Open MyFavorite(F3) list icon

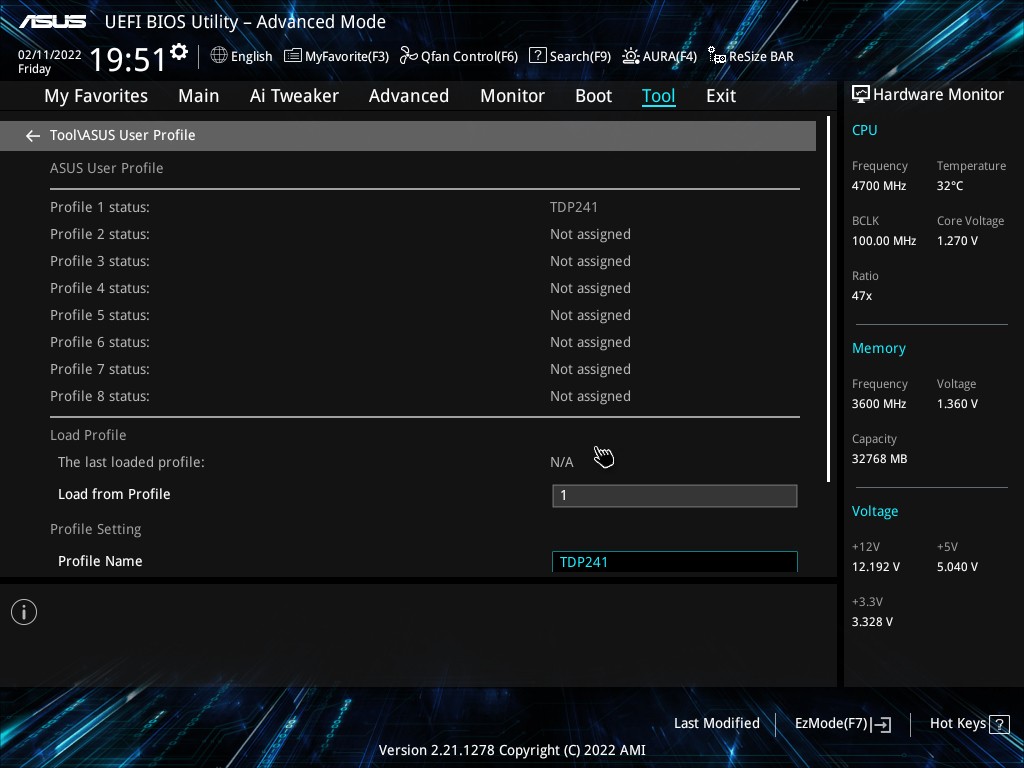coord(293,56)
